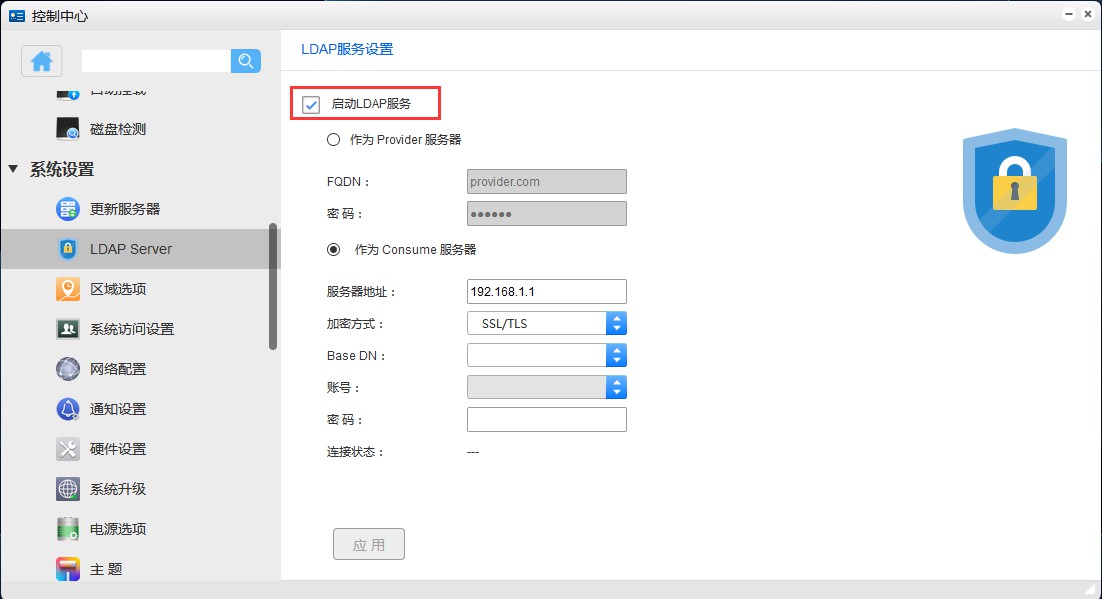Open the 磁盘检测 disk check icon
1102x599 pixels.
(x=68, y=129)
